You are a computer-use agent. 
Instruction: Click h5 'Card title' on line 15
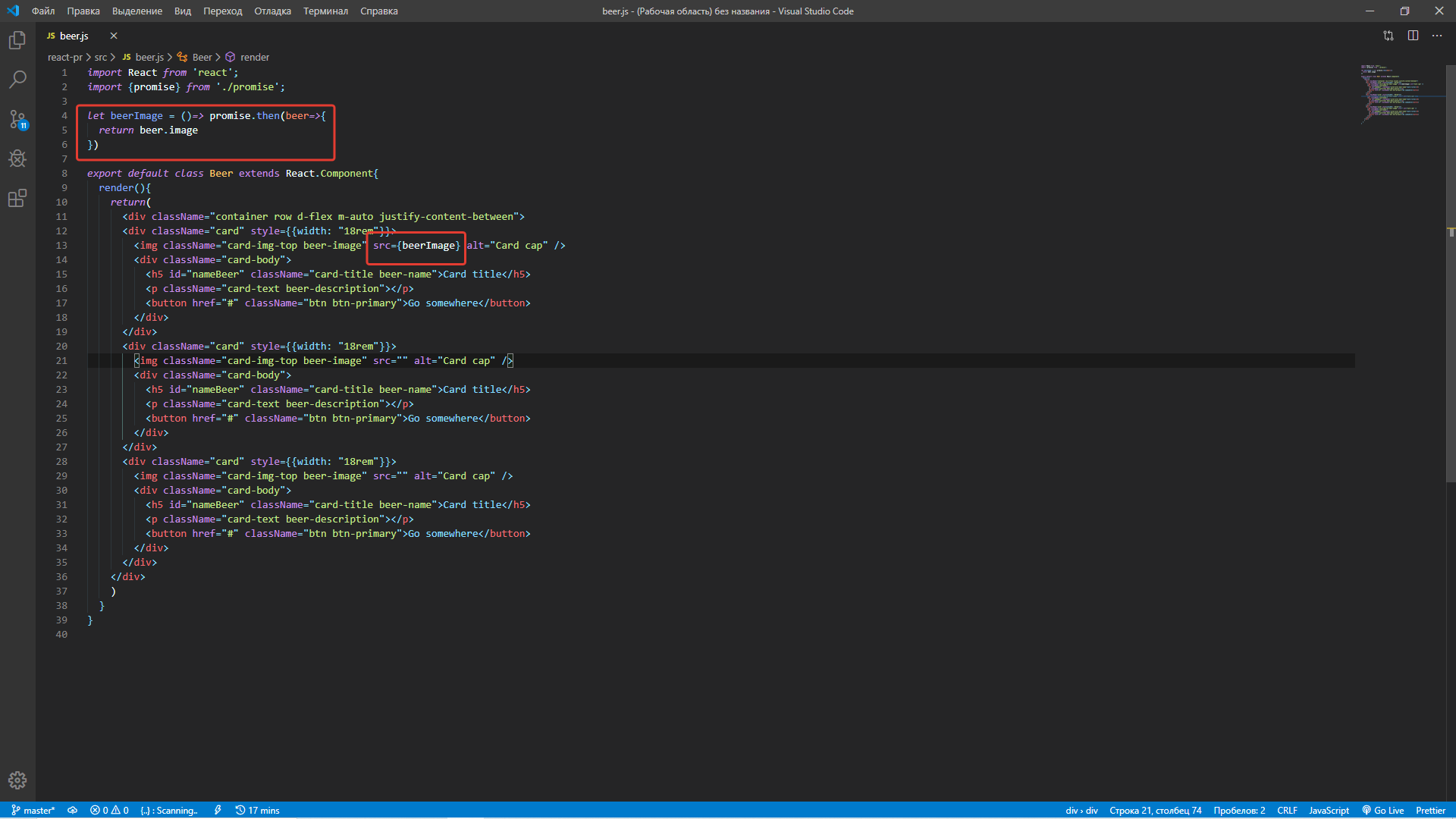click(x=472, y=274)
